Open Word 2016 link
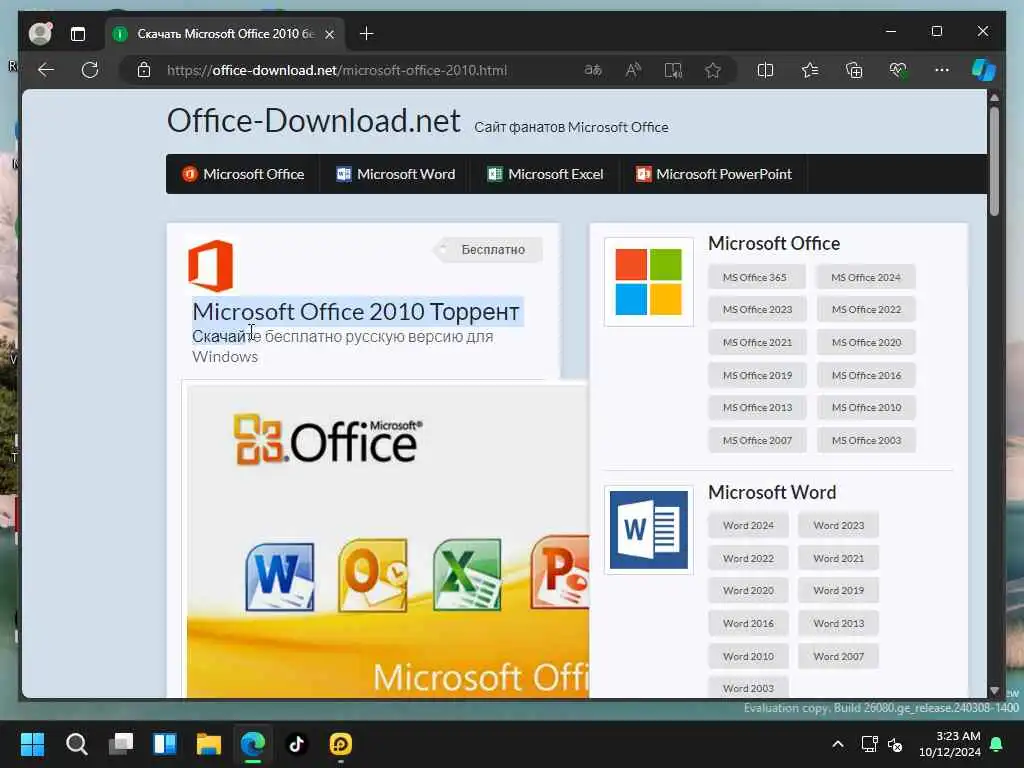Image resolution: width=1024 pixels, height=768 pixels. pyautogui.click(x=748, y=624)
